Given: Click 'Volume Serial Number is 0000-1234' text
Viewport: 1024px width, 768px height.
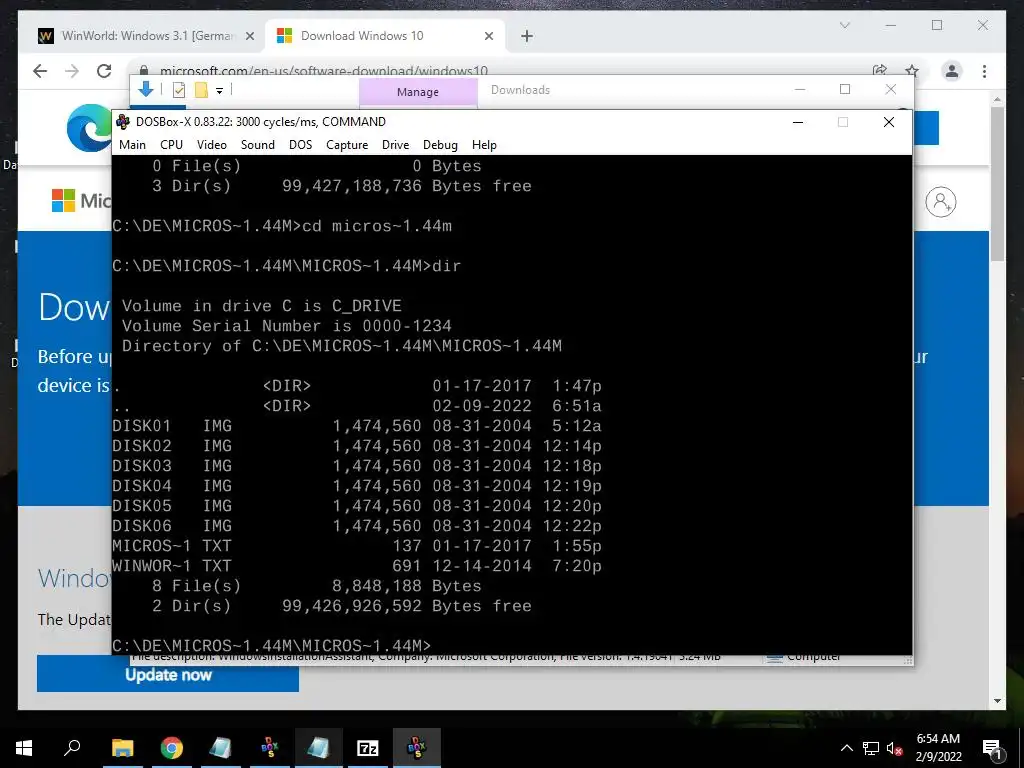Looking at the screenshot, I should coord(287,326).
